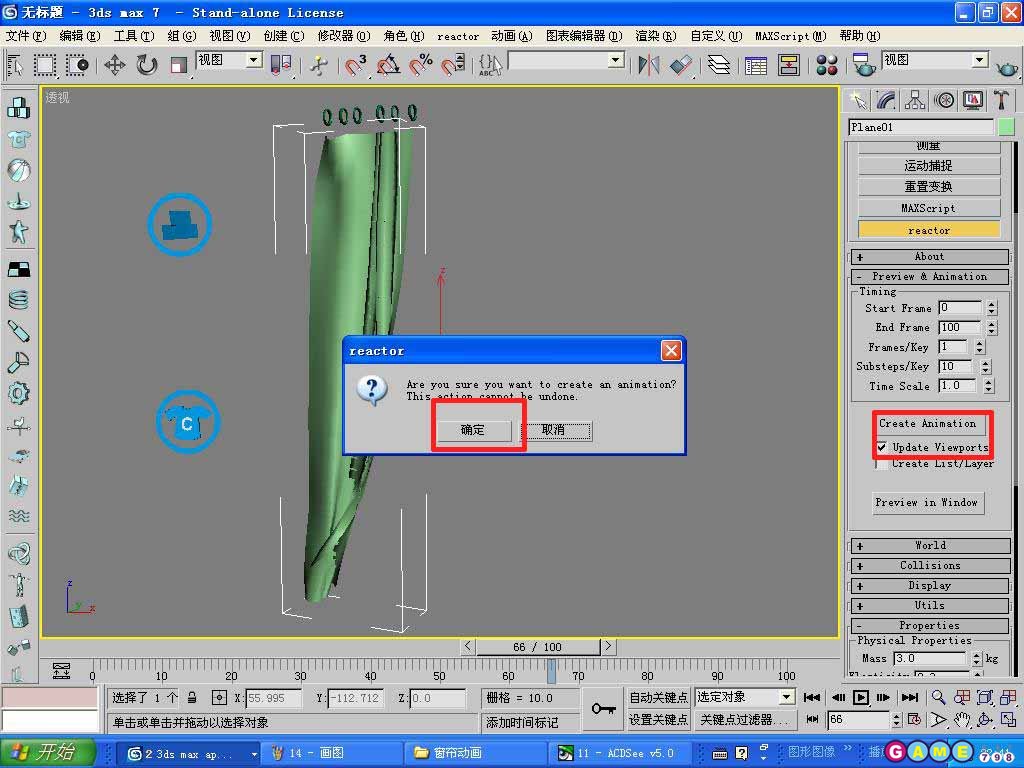
Task: Click the reactor Cloth Collection icon in left toolbar
Action: [x=18, y=139]
